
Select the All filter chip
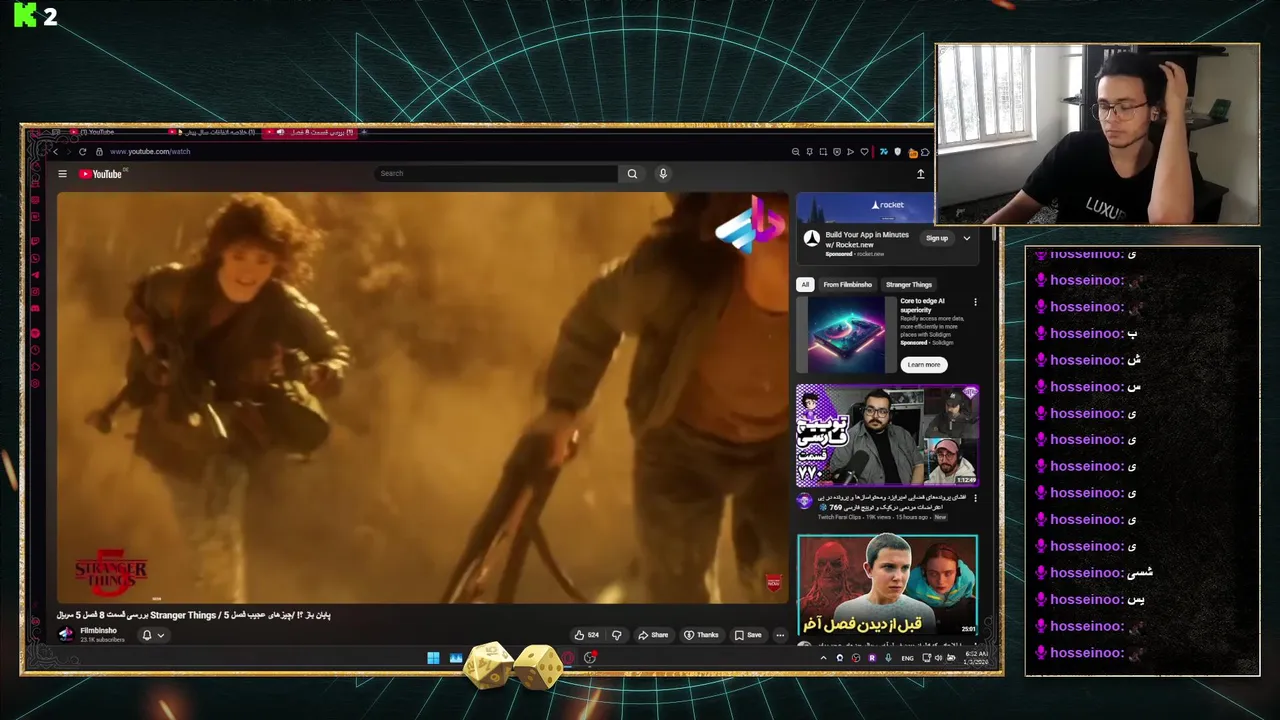coord(805,285)
